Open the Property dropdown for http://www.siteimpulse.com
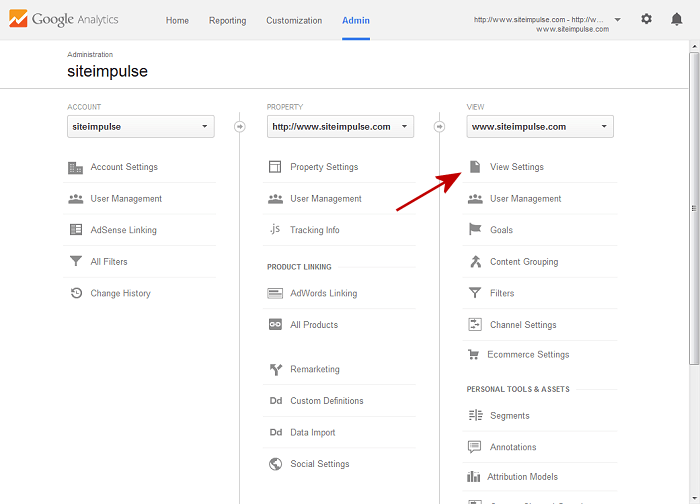The height and width of the screenshot is (504, 700). pos(340,127)
